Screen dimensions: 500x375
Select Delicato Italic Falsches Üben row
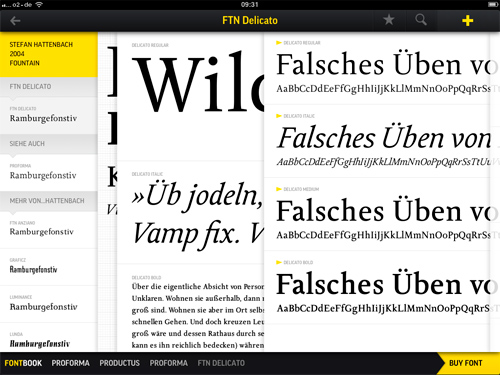377,141
